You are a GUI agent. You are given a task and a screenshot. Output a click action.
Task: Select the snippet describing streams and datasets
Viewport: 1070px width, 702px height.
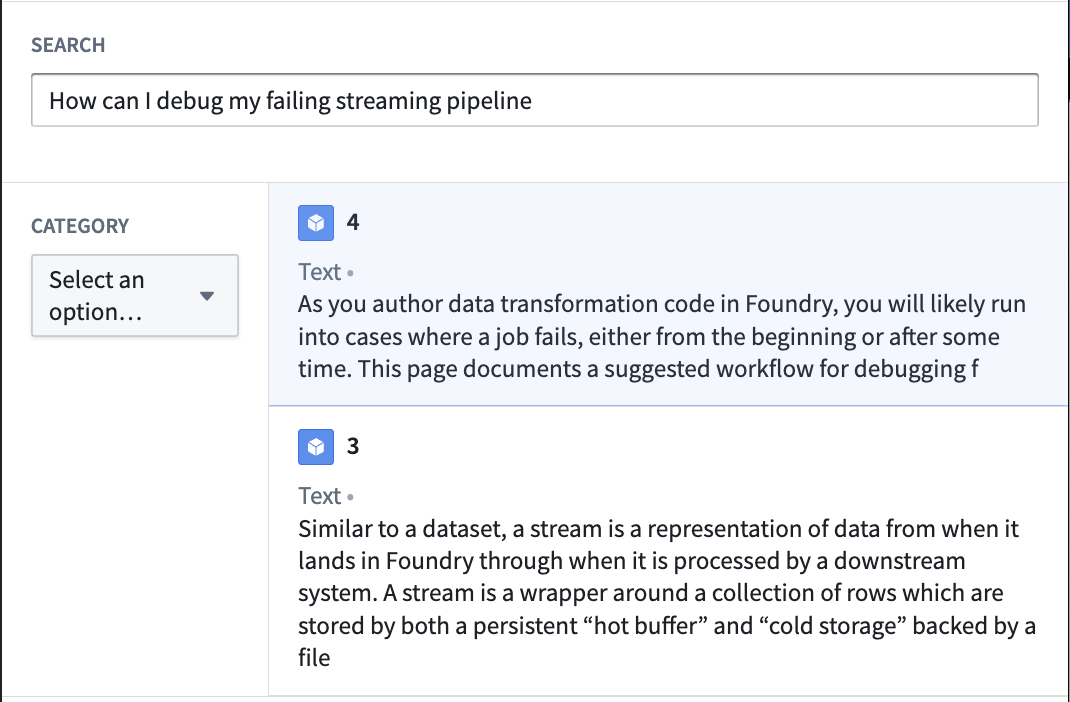667,593
